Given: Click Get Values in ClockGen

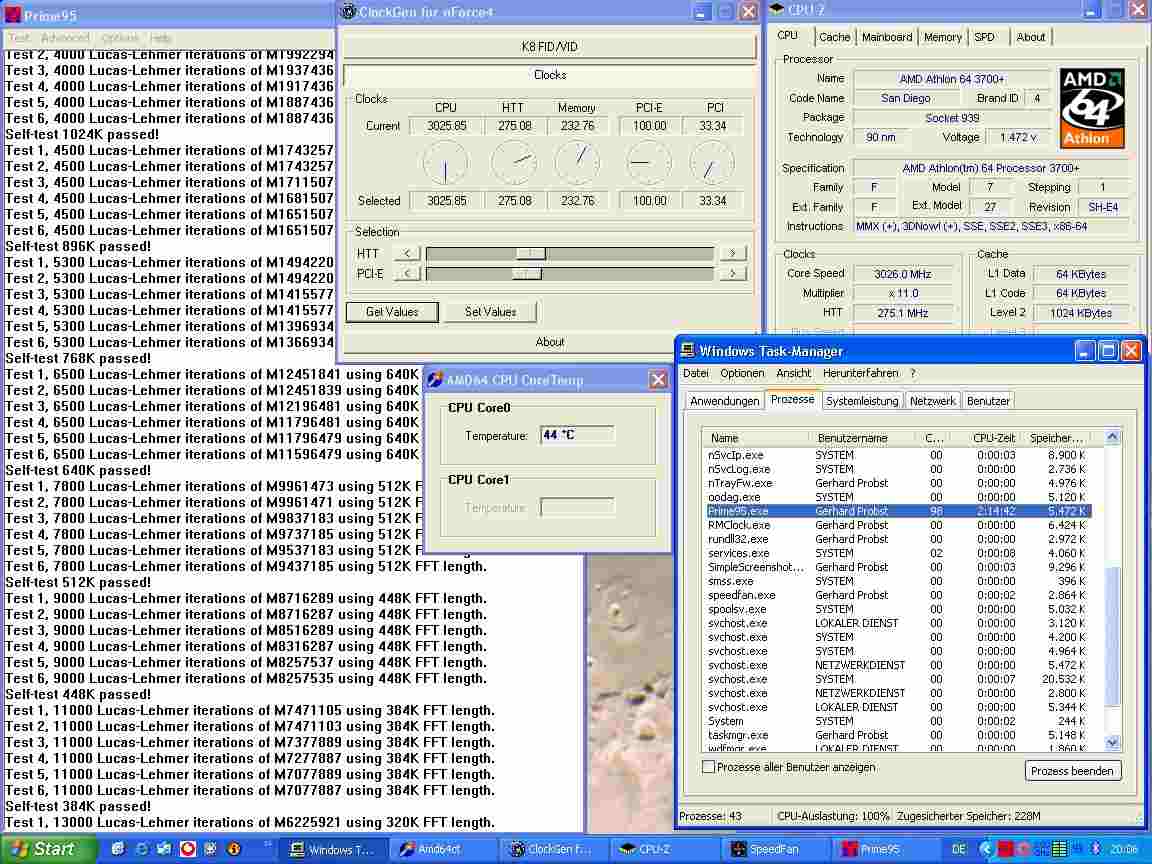Looking at the screenshot, I should pyautogui.click(x=392, y=312).
